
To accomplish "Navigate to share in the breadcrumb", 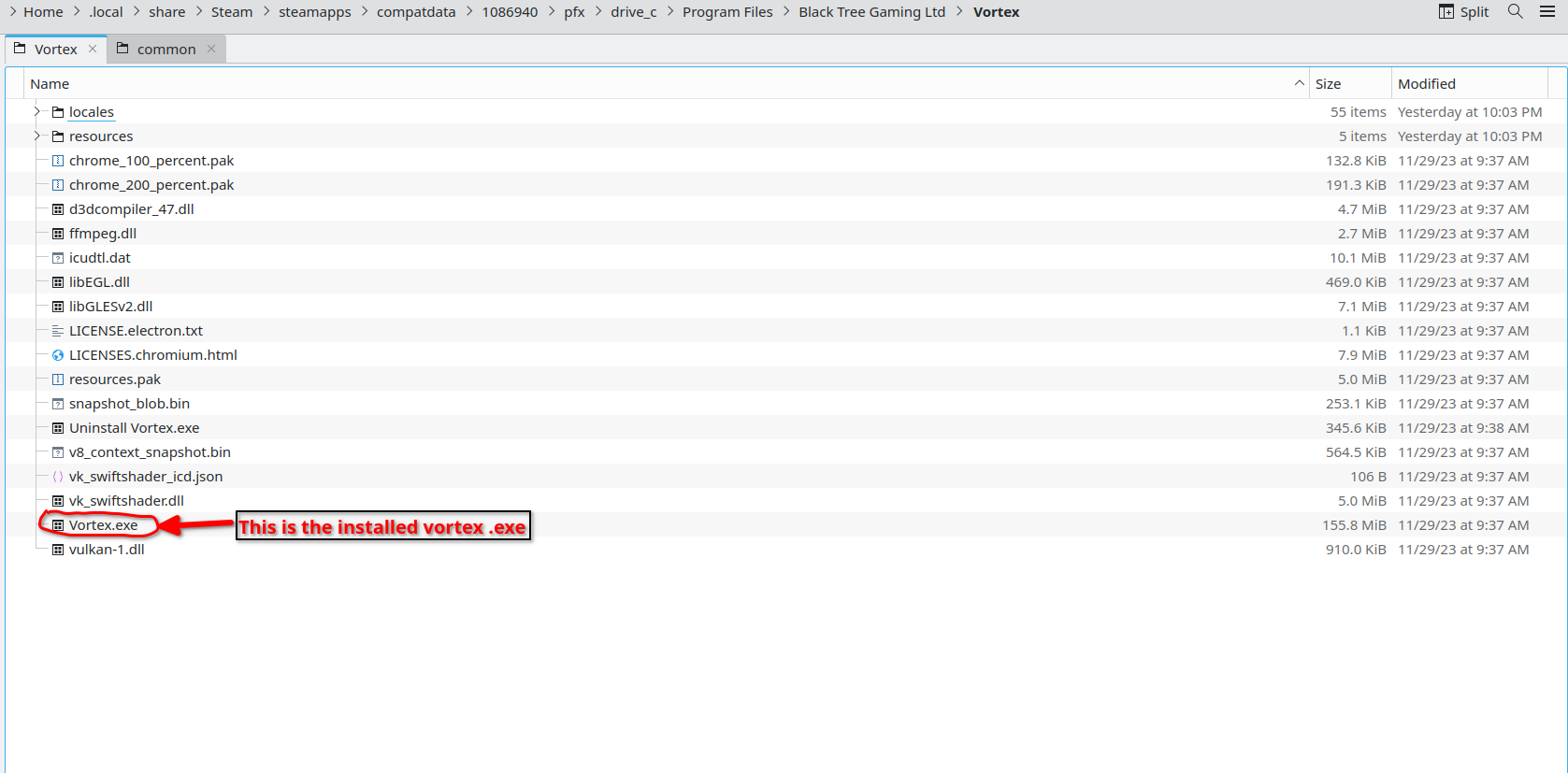I will [x=167, y=12].
